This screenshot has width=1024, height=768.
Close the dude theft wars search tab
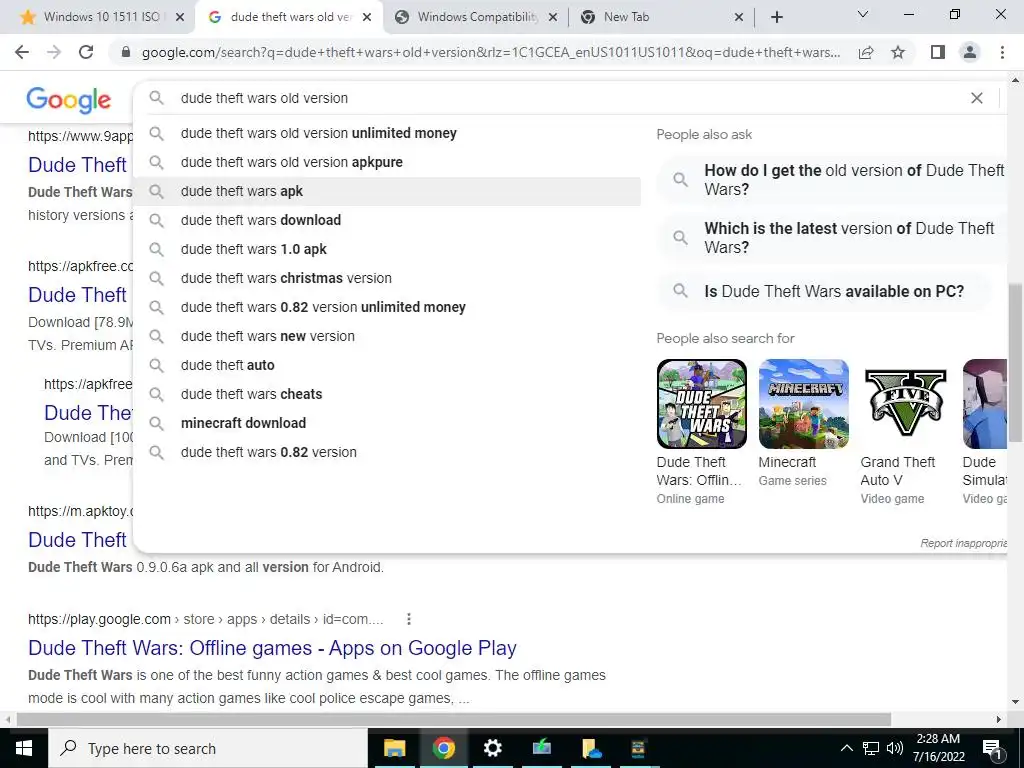coord(367,18)
